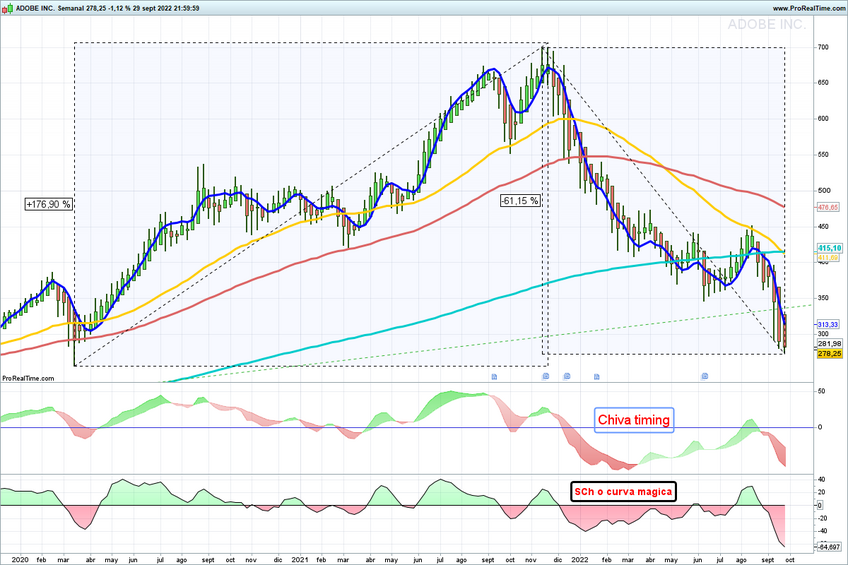Click the 700 price axis label
This screenshot has height=565, width=848.
pos(823,48)
